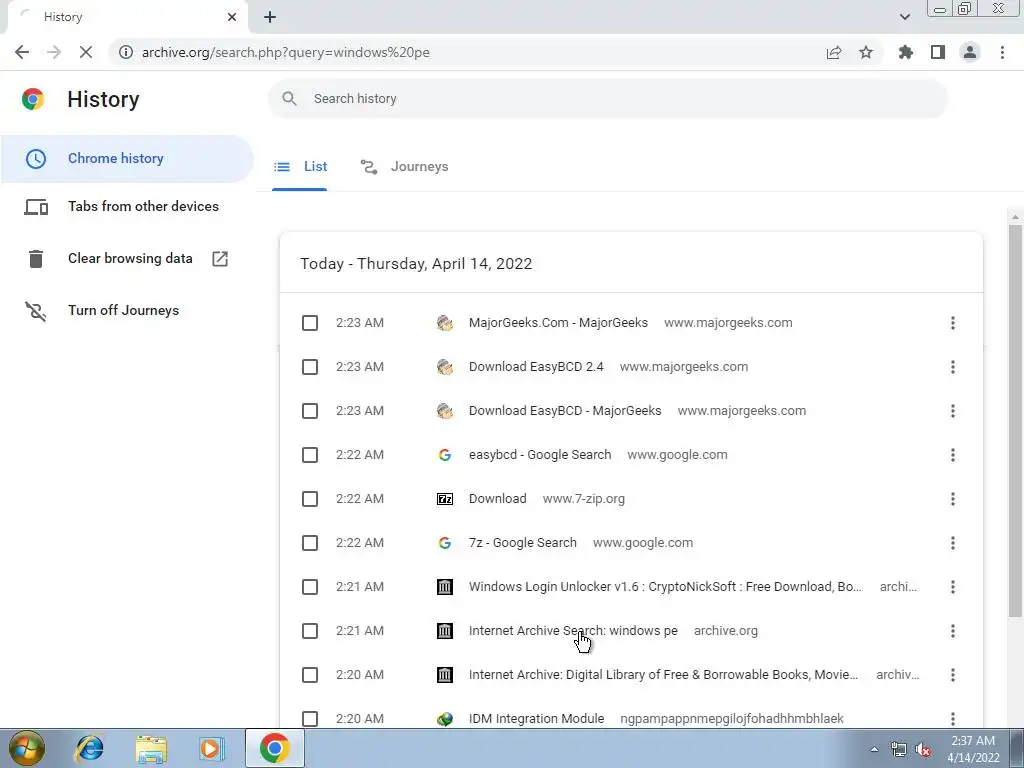
Task: Open actions menu for Download EasyBCD 2.4
Action: (953, 367)
